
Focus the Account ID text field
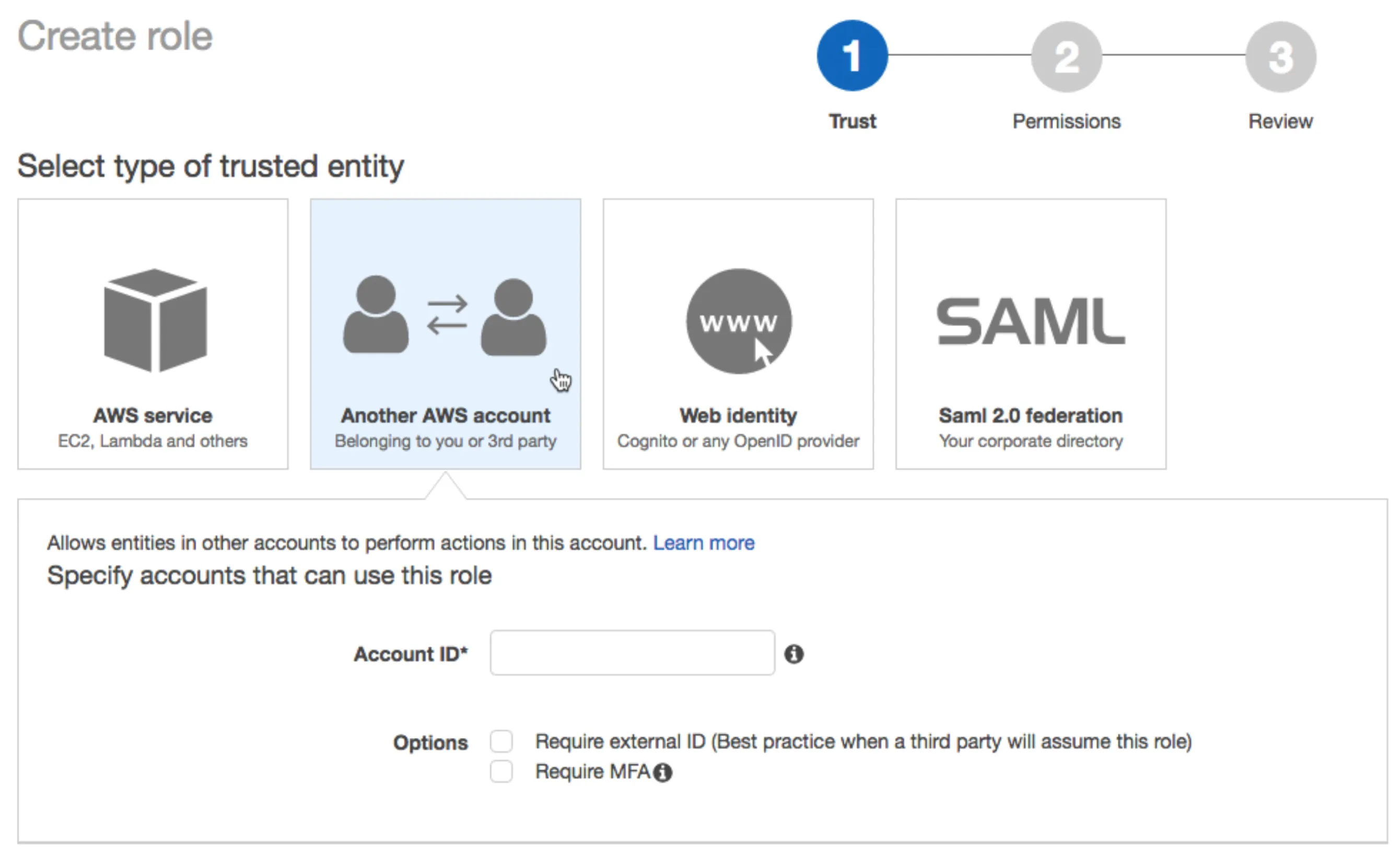point(632,653)
